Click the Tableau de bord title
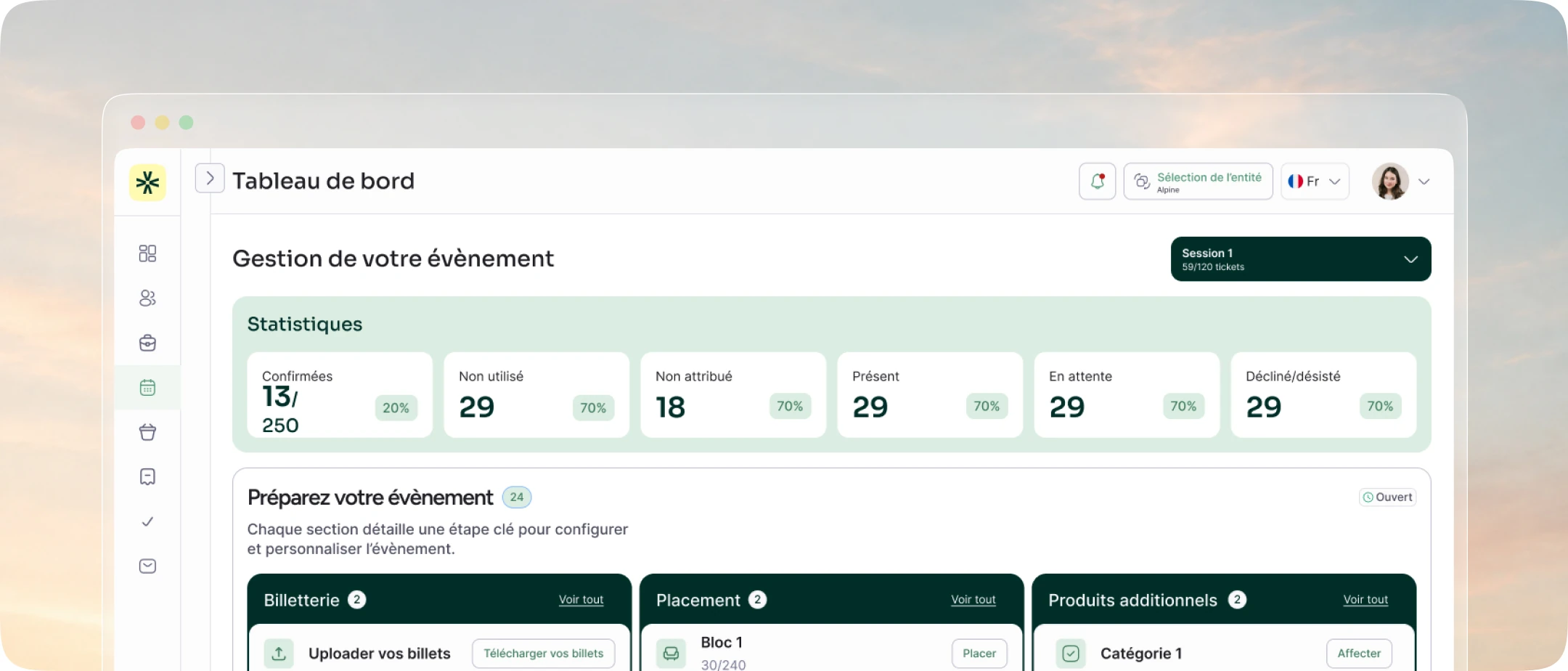1568x671 pixels. point(323,181)
